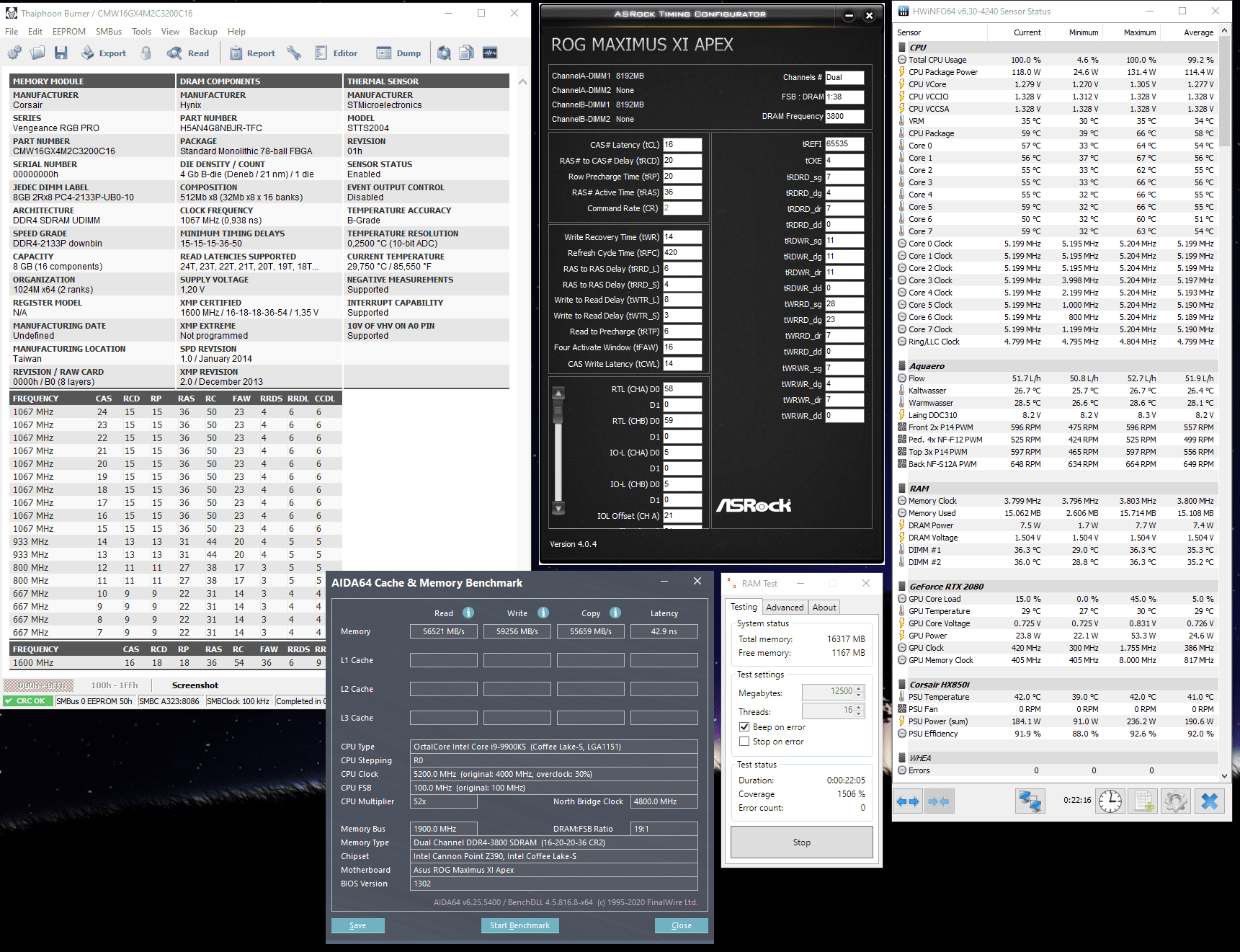1240x952 pixels.
Task: Click the down arrow of ASRock RTL scroll slider
Action: click(558, 508)
